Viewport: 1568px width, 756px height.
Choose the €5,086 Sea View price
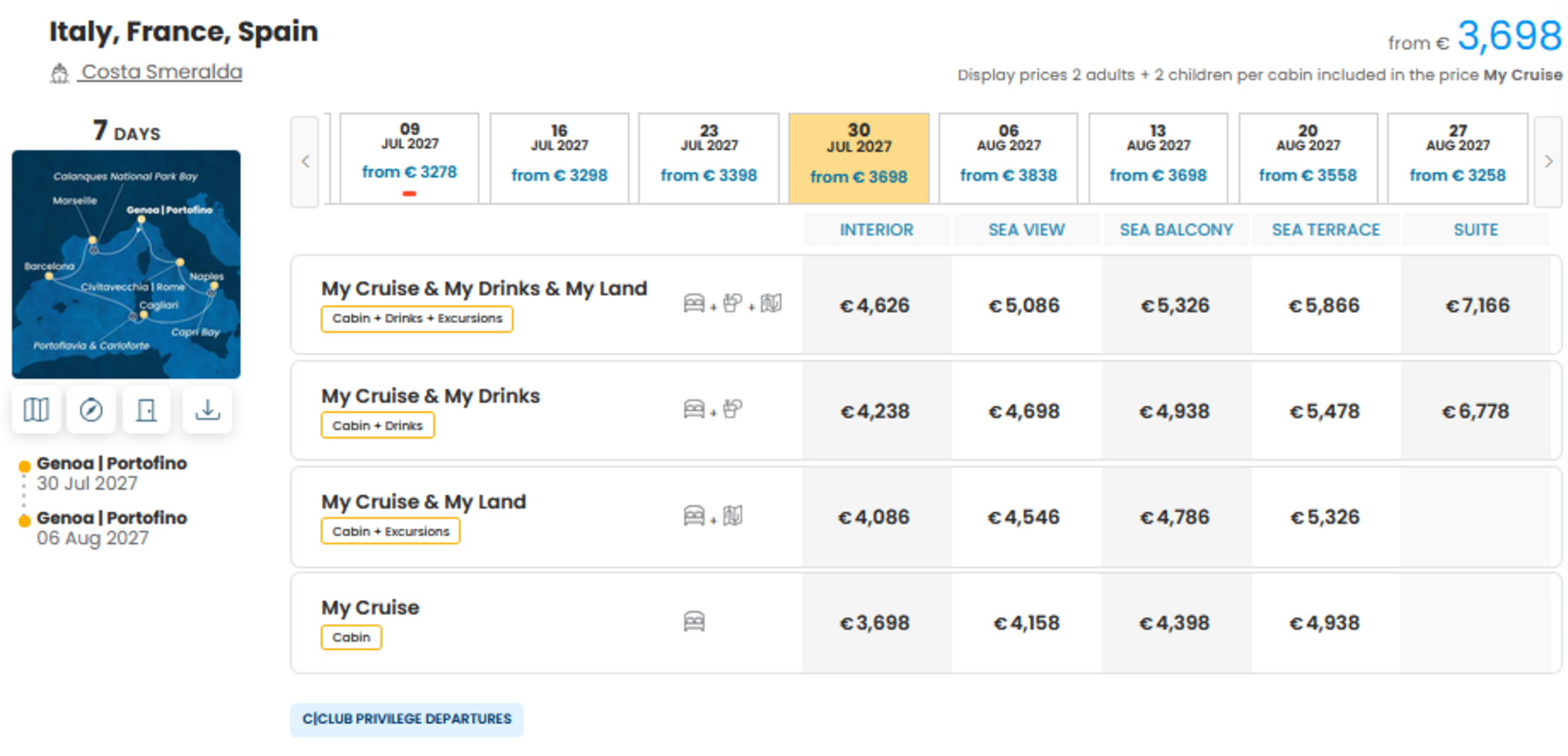click(1025, 305)
